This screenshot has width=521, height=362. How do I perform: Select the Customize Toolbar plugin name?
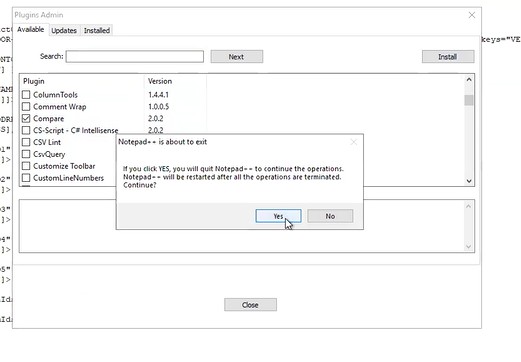tap(64, 166)
